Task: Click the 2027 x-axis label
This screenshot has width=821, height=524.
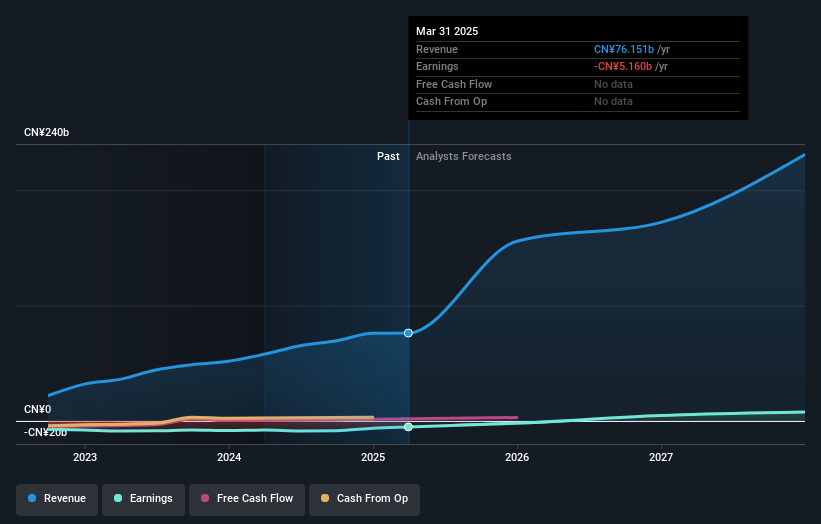Action: coord(661,457)
